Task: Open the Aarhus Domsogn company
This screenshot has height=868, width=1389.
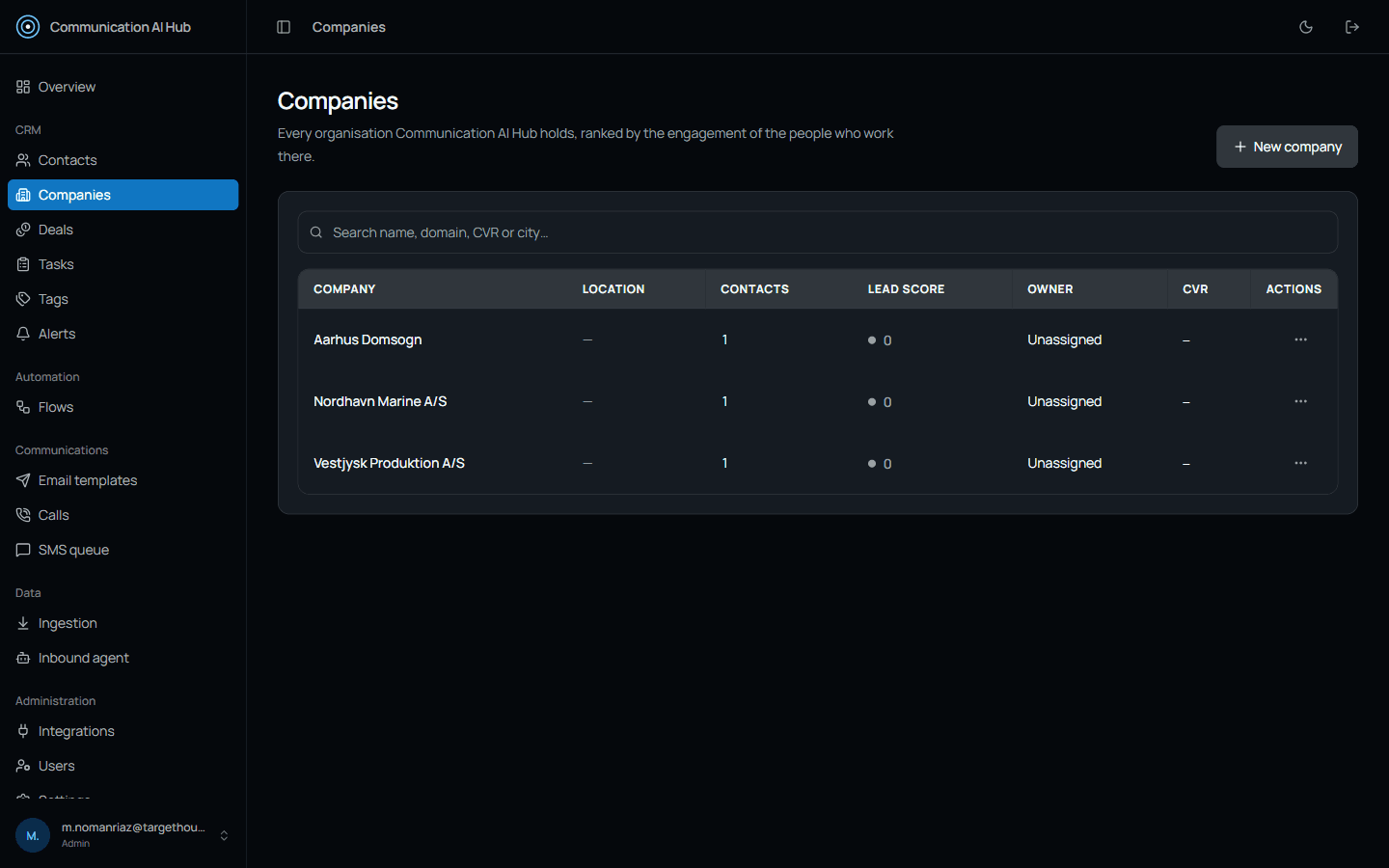Action: click(x=368, y=339)
